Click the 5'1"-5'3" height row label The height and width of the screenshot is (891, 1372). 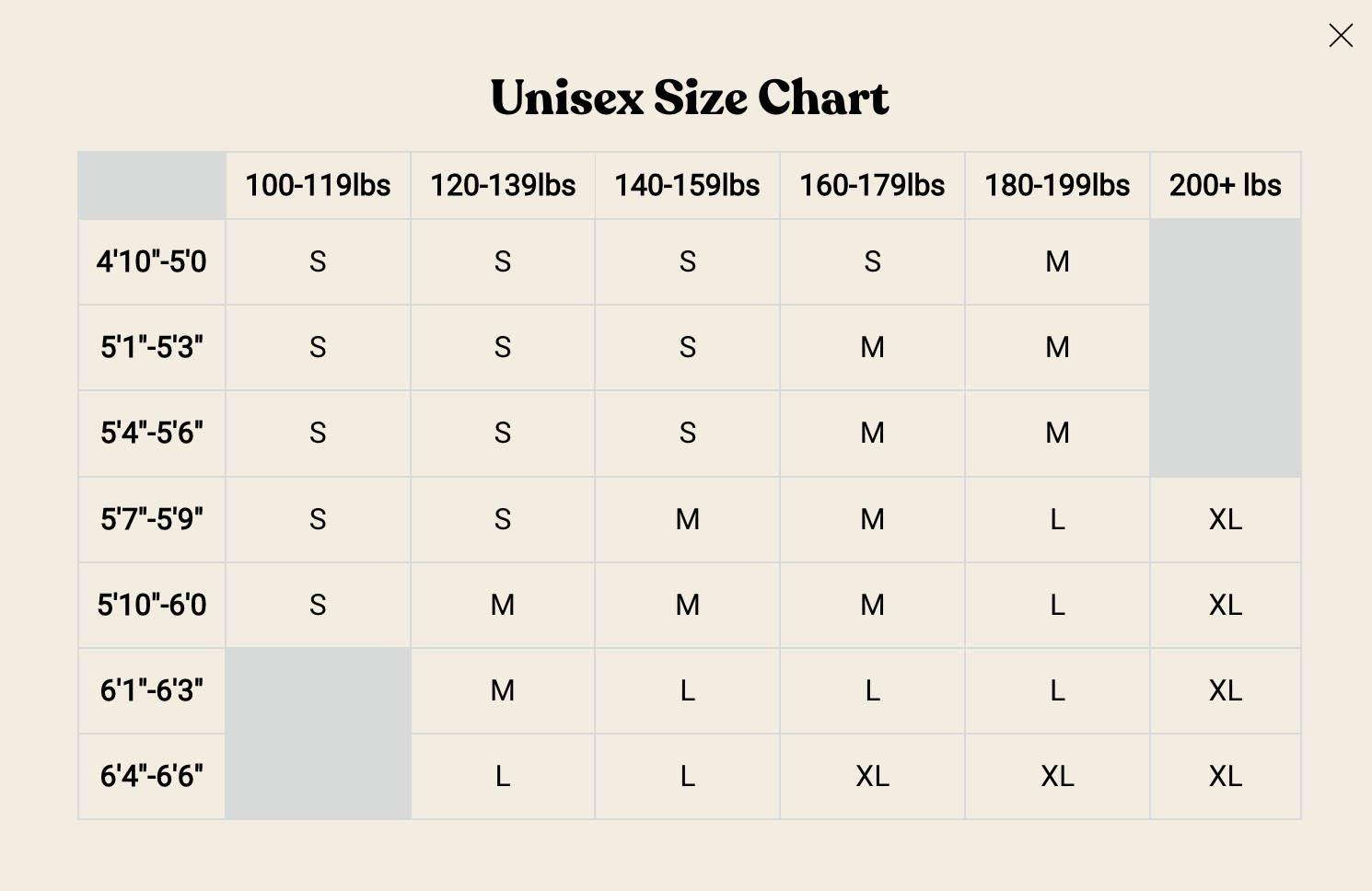pyautogui.click(x=152, y=348)
